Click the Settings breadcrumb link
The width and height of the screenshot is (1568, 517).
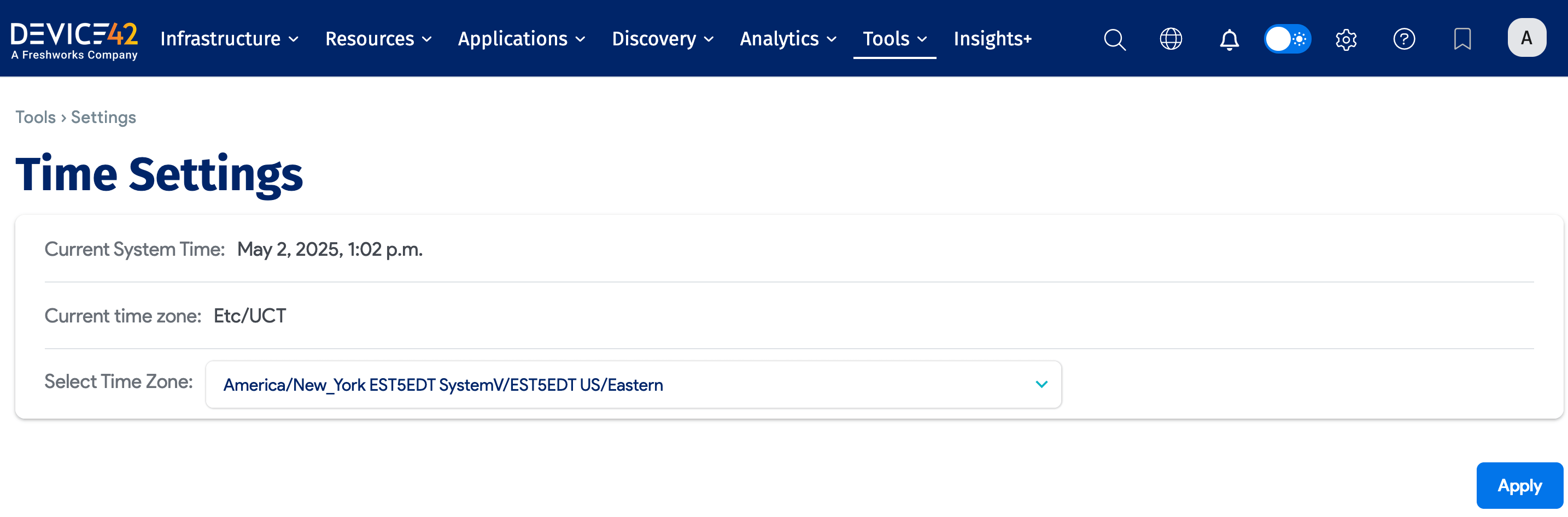(x=103, y=117)
